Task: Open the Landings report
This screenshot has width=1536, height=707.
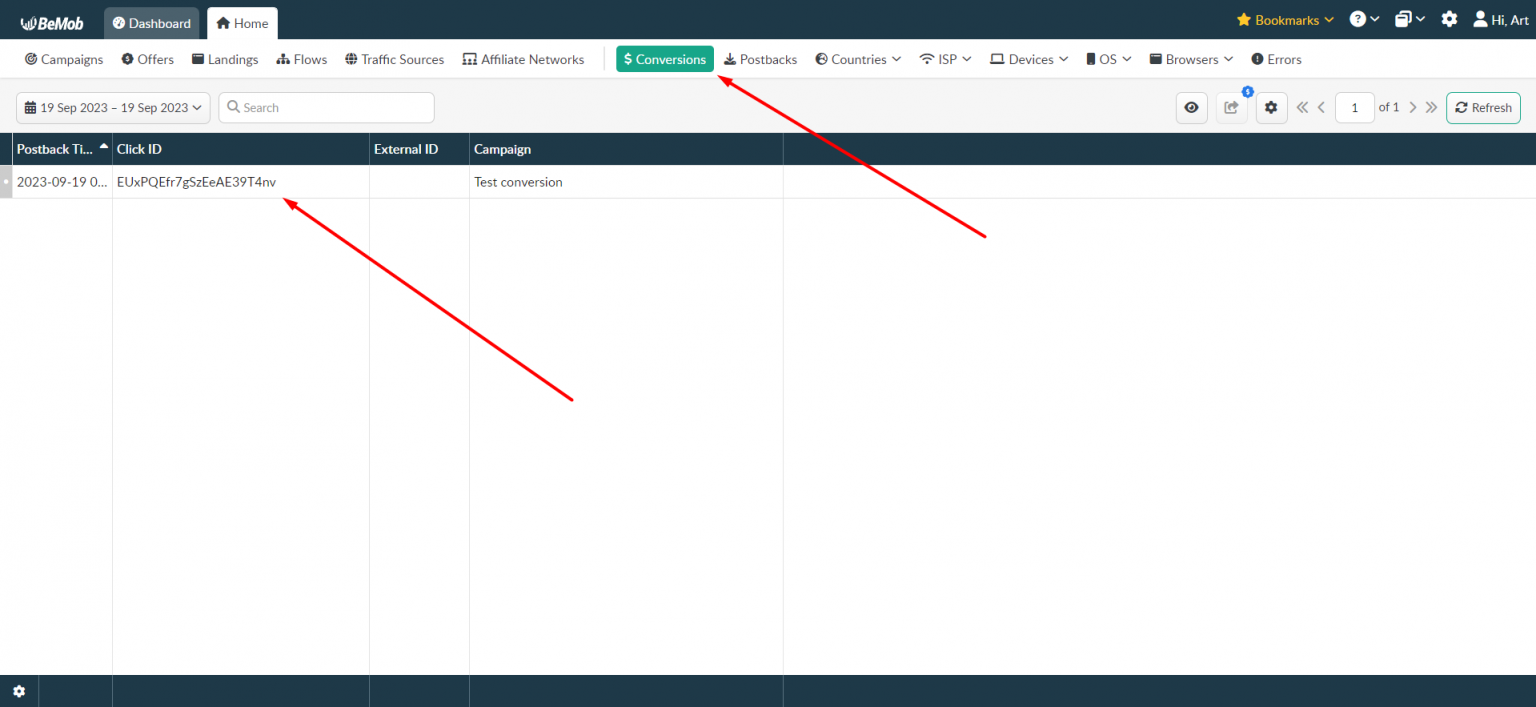Action: (x=224, y=59)
